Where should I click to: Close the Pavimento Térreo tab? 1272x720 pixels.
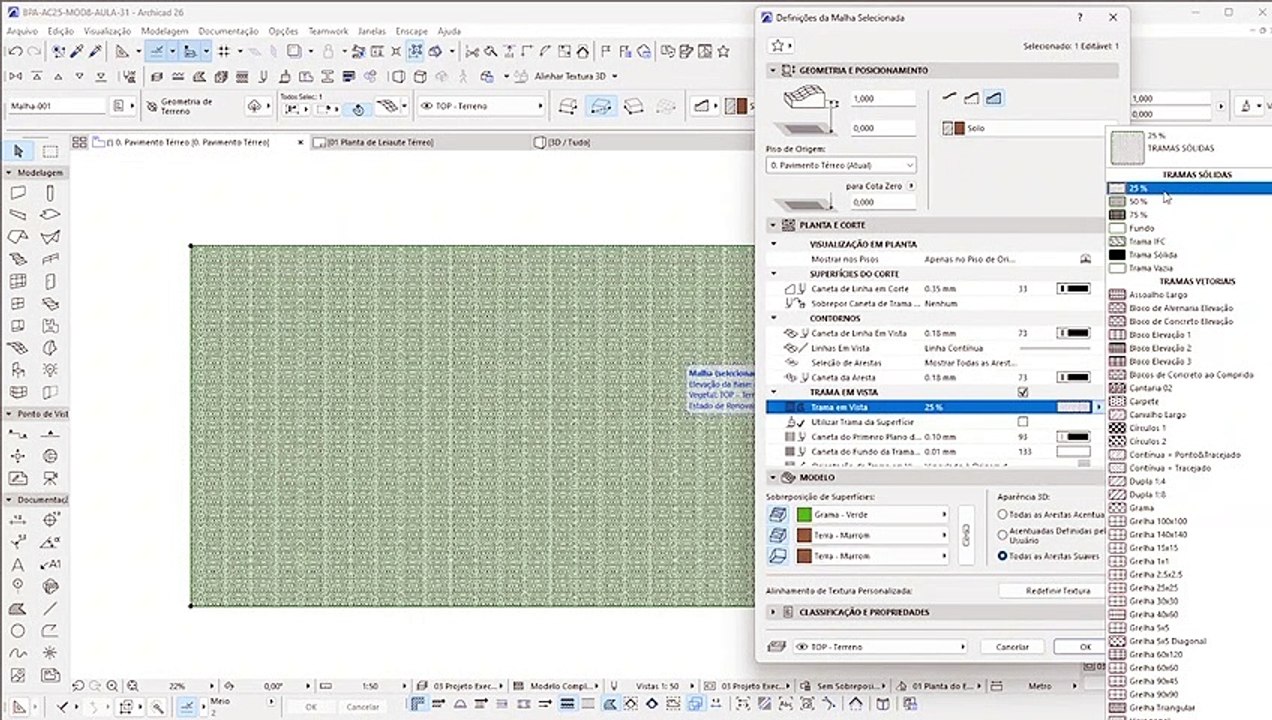(301, 143)
